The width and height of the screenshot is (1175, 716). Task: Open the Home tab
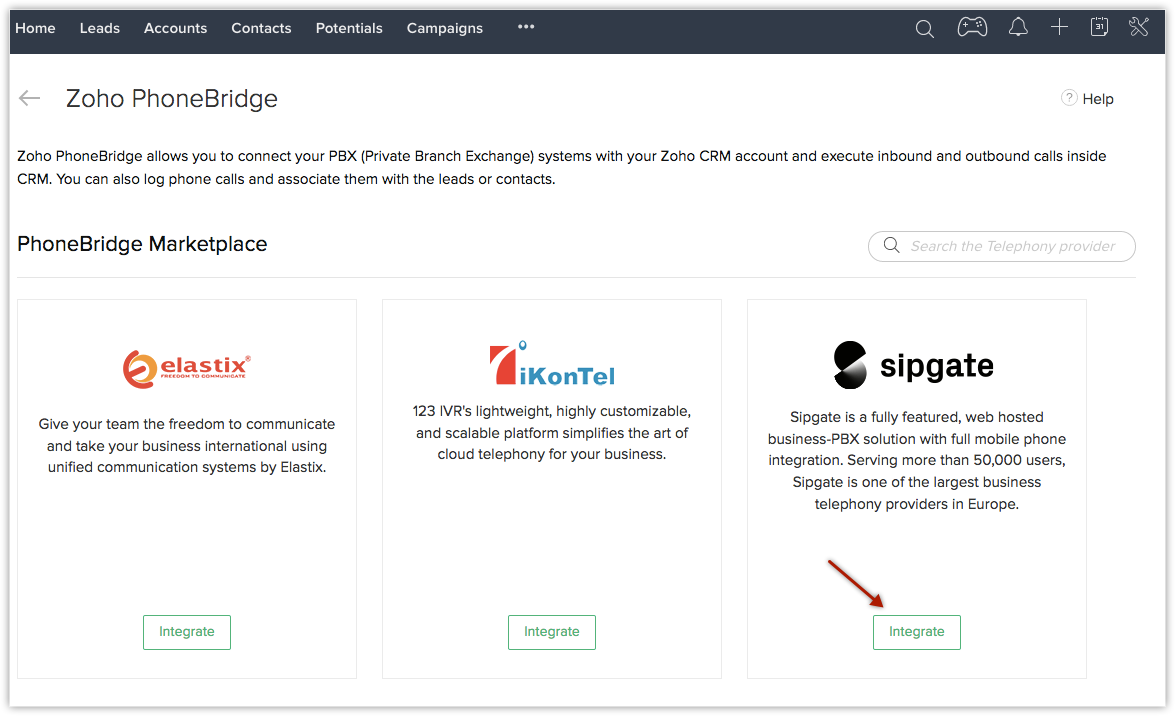pyautogui.click(x=35, y=28)
